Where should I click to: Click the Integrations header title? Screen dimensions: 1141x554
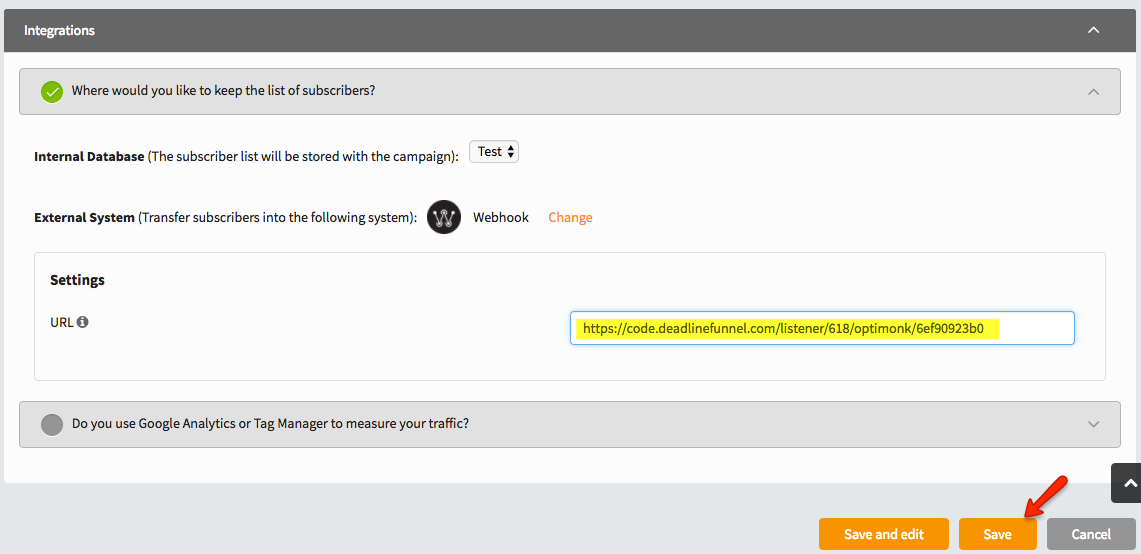[x=60, y=31]
